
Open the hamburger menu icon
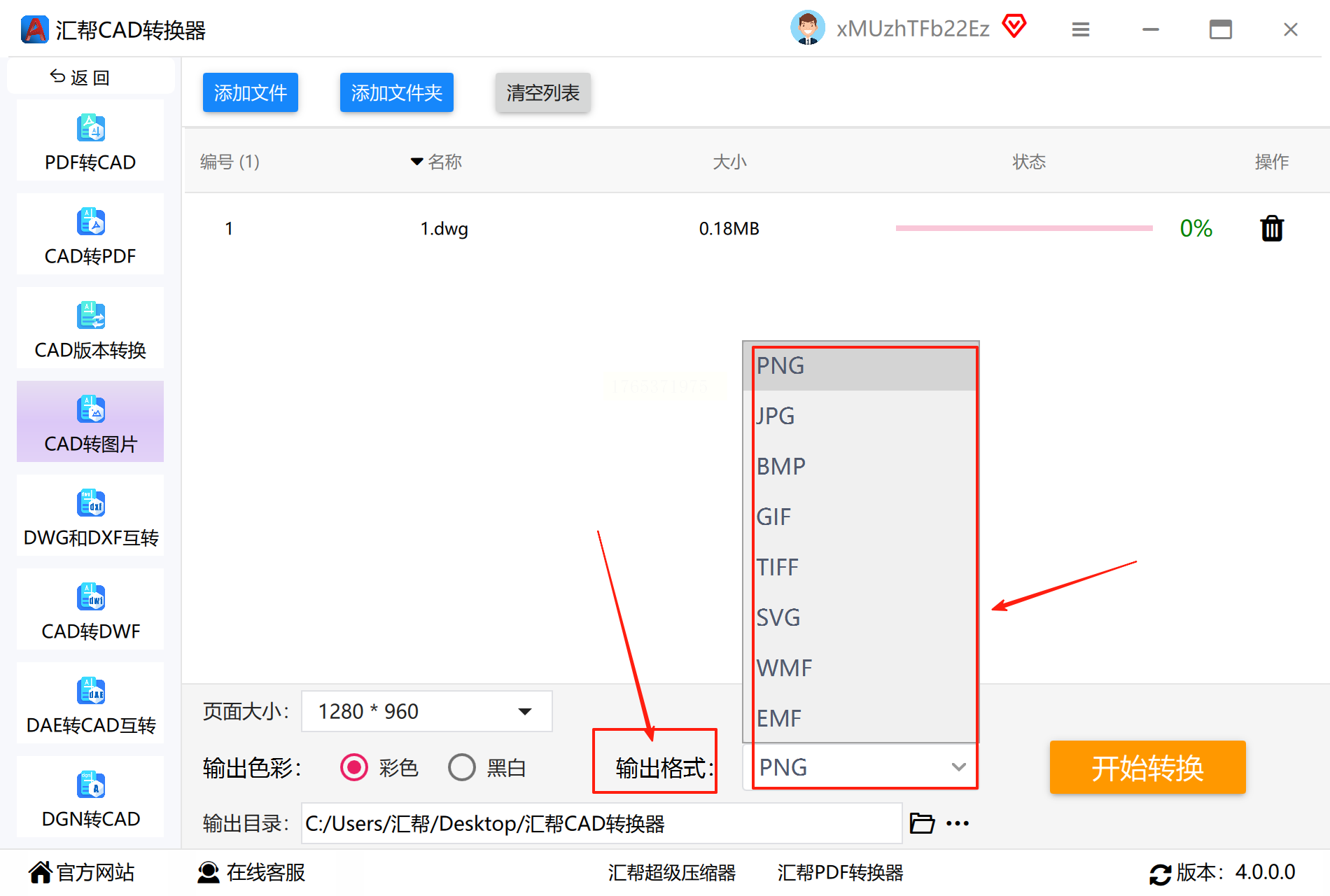pos(1081,29)
